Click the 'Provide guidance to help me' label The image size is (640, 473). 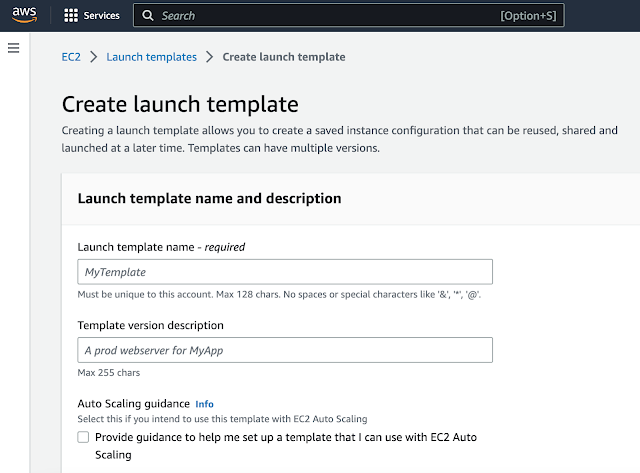point(250,437)
